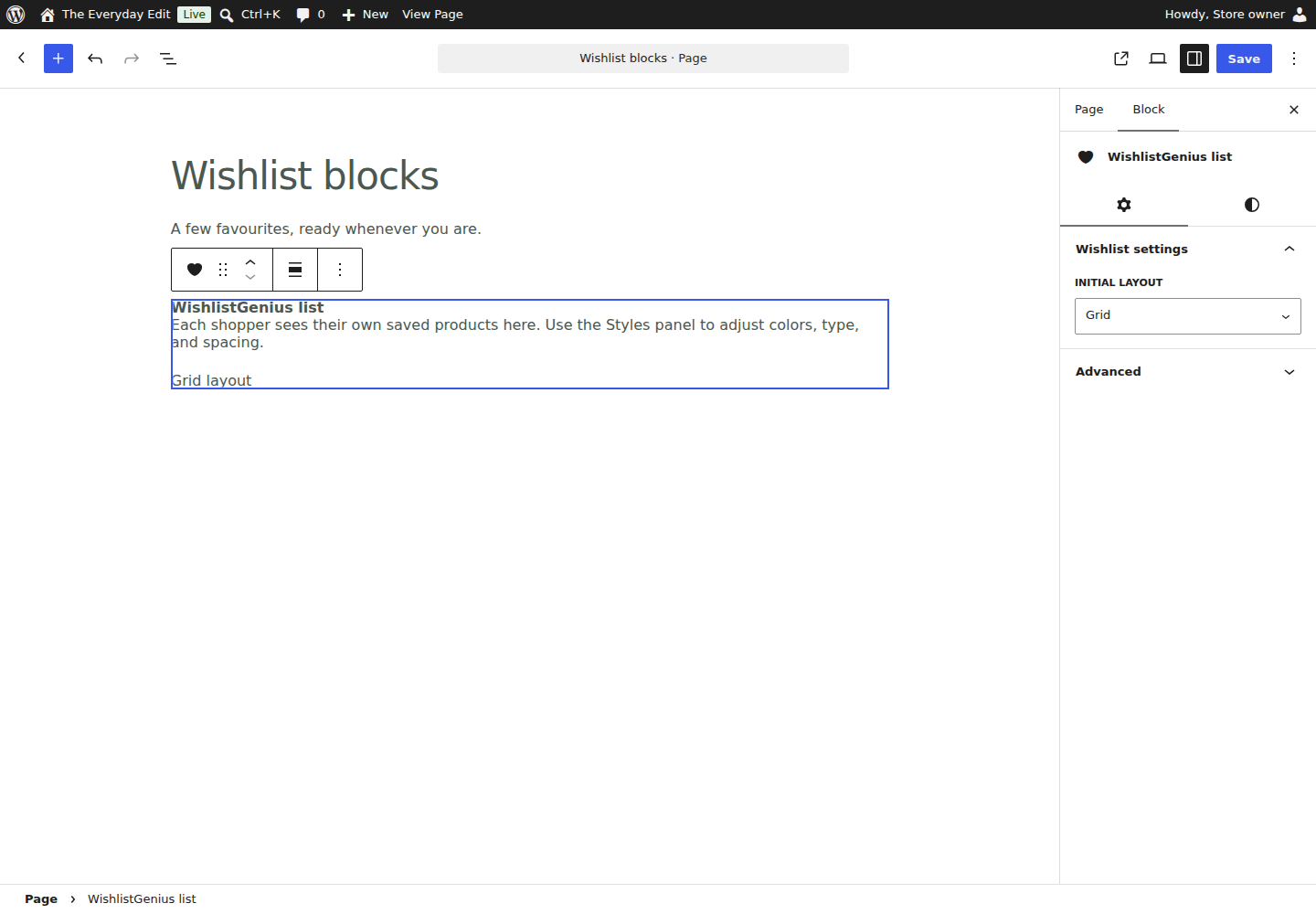
Task: Move the block down
Action: (x=250, y=277)
